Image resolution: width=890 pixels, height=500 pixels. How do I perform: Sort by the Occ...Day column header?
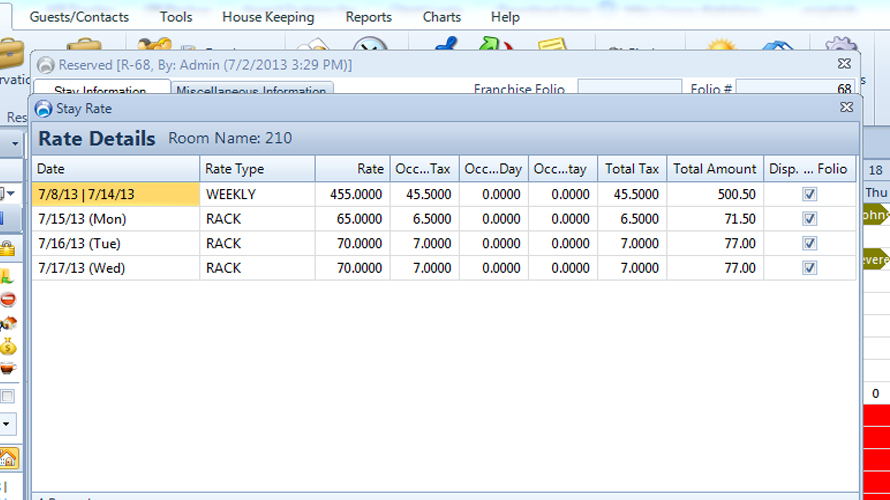pos(494,169)
